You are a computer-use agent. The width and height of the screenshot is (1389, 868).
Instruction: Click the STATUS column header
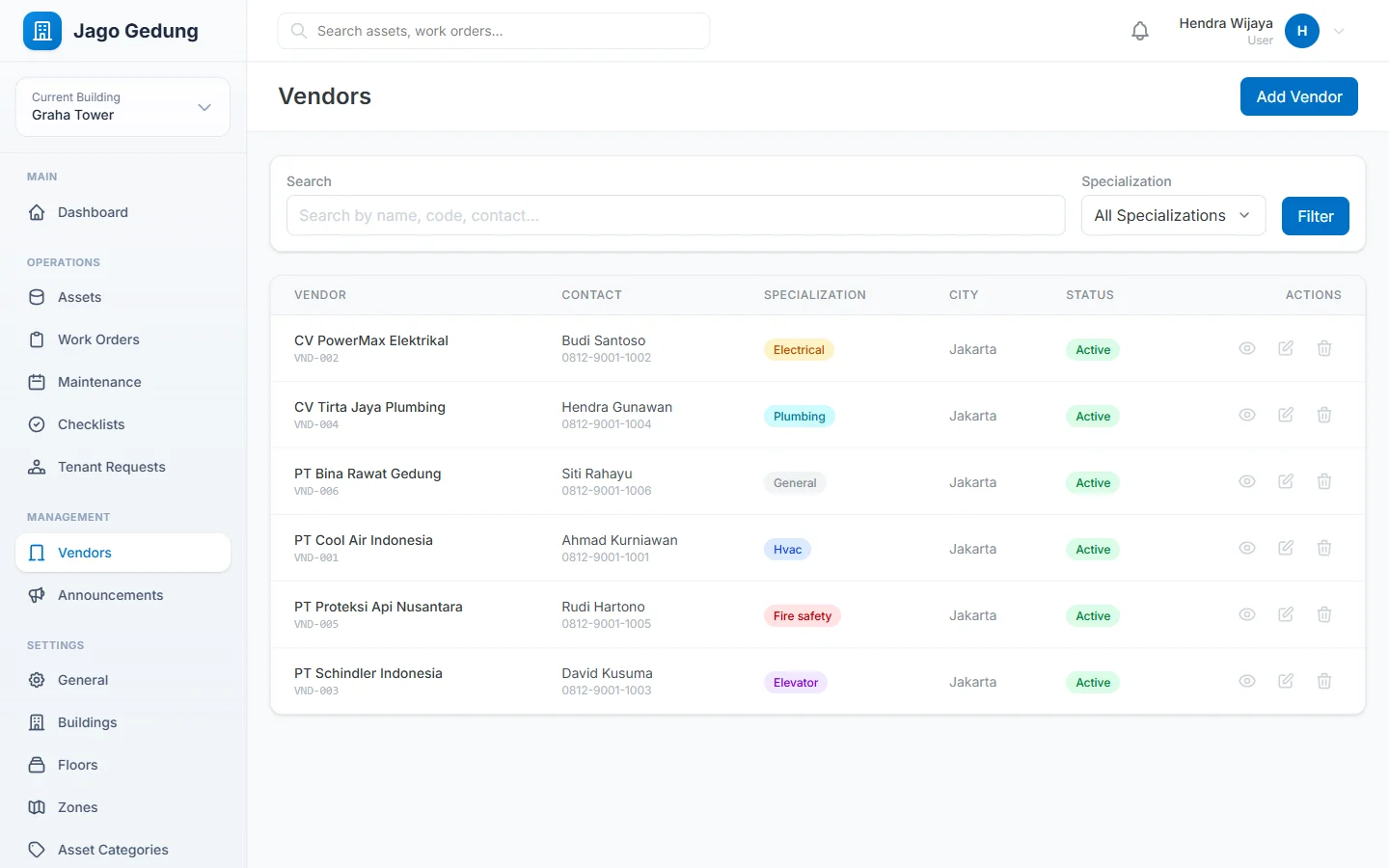coord(1090,295)
